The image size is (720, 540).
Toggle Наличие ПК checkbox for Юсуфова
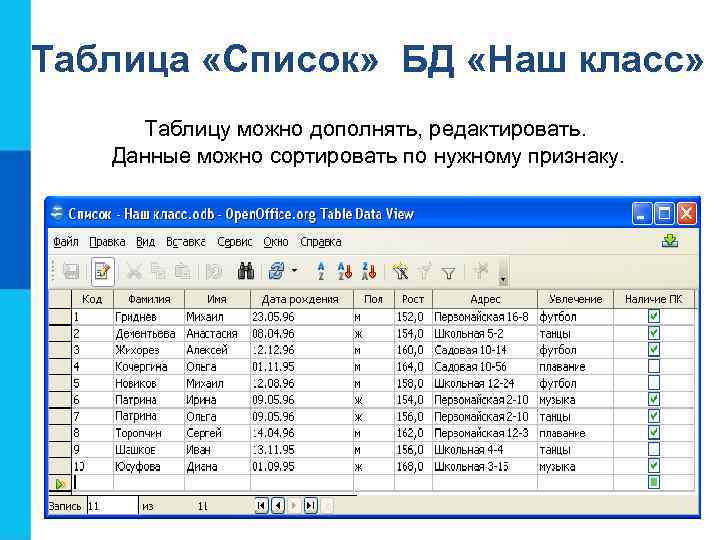pyautogui.click(x=654, y=466)
